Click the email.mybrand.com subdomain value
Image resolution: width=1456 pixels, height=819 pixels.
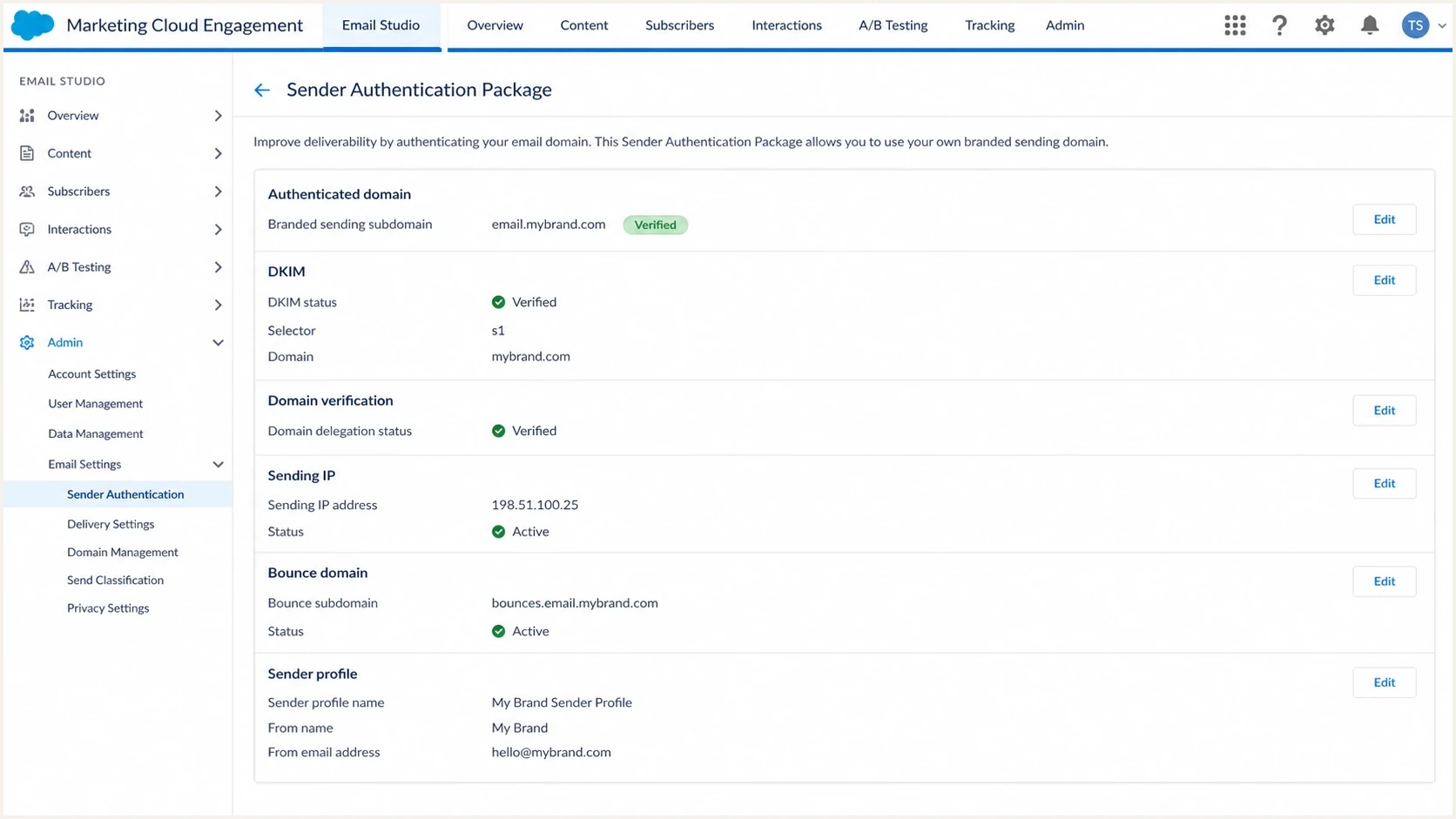(548, 225)
